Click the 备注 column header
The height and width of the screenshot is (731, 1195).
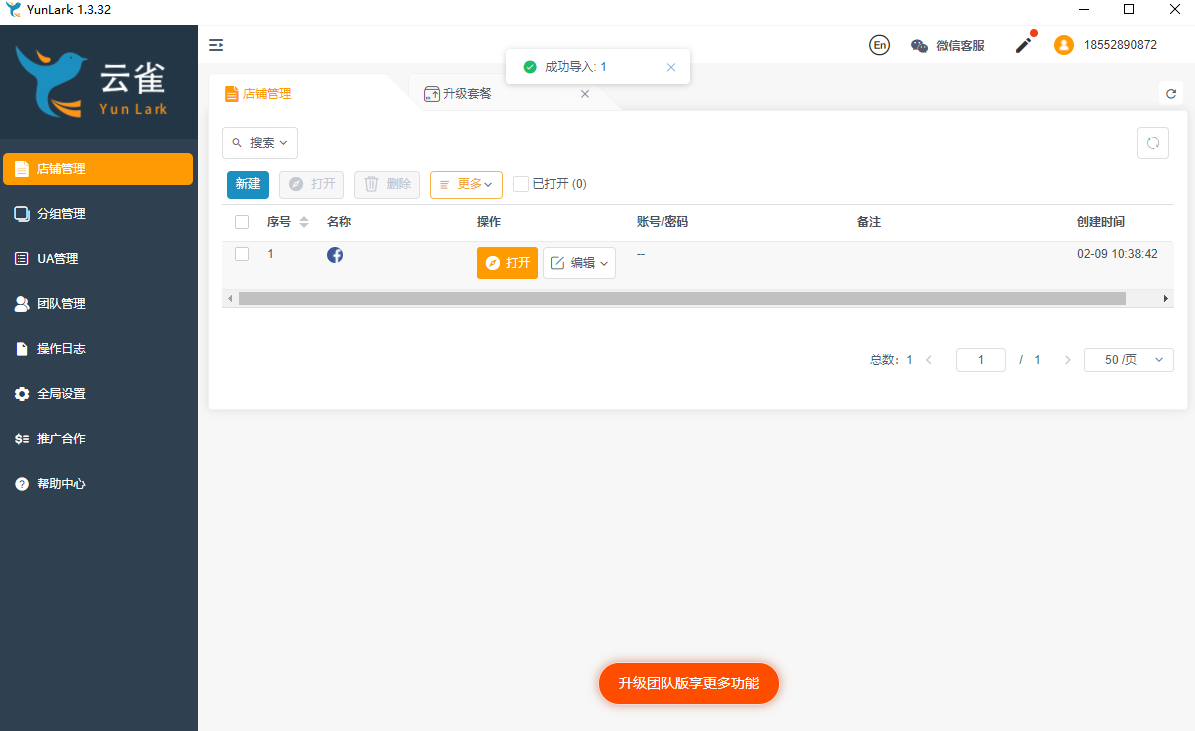(x=869, y=222)
